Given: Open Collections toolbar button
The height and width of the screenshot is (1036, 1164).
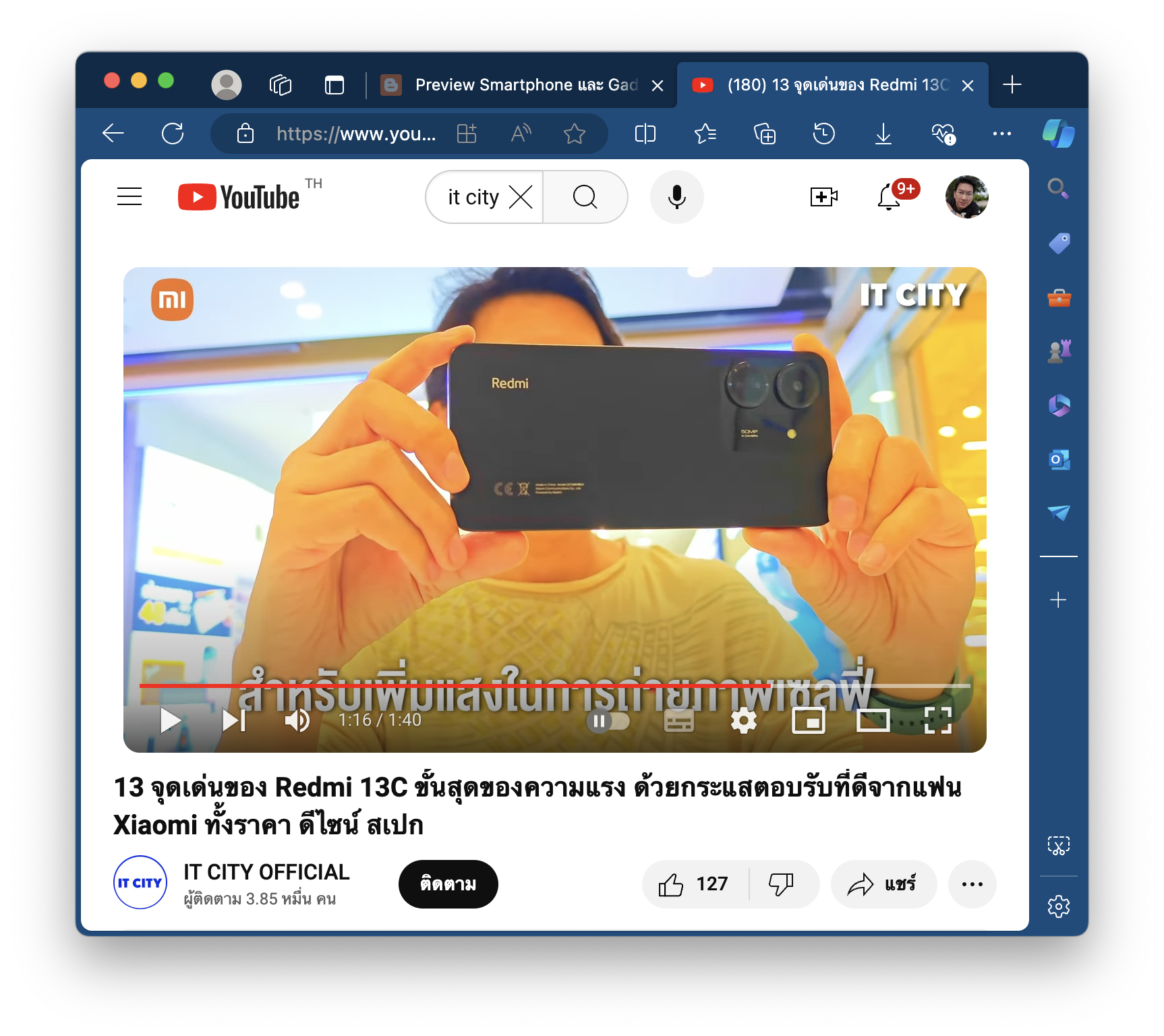Looking at the screenshot, I should 765,134.
